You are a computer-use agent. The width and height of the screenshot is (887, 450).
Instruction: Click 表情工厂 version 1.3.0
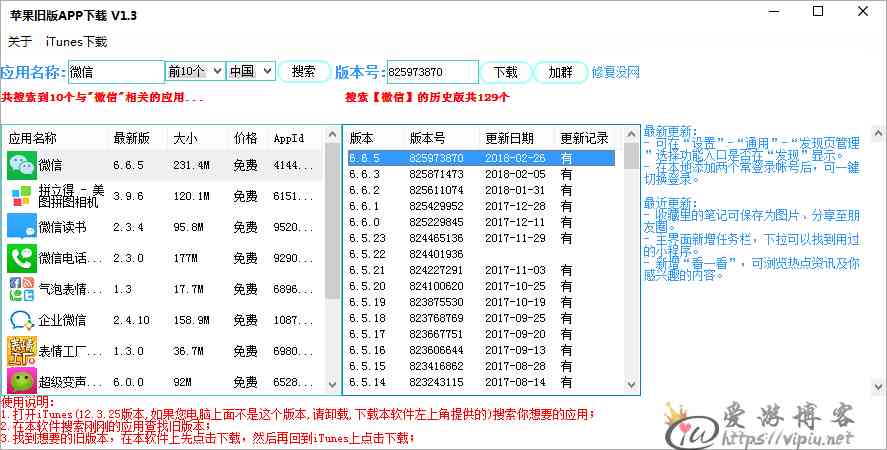[x=128, y=351]
